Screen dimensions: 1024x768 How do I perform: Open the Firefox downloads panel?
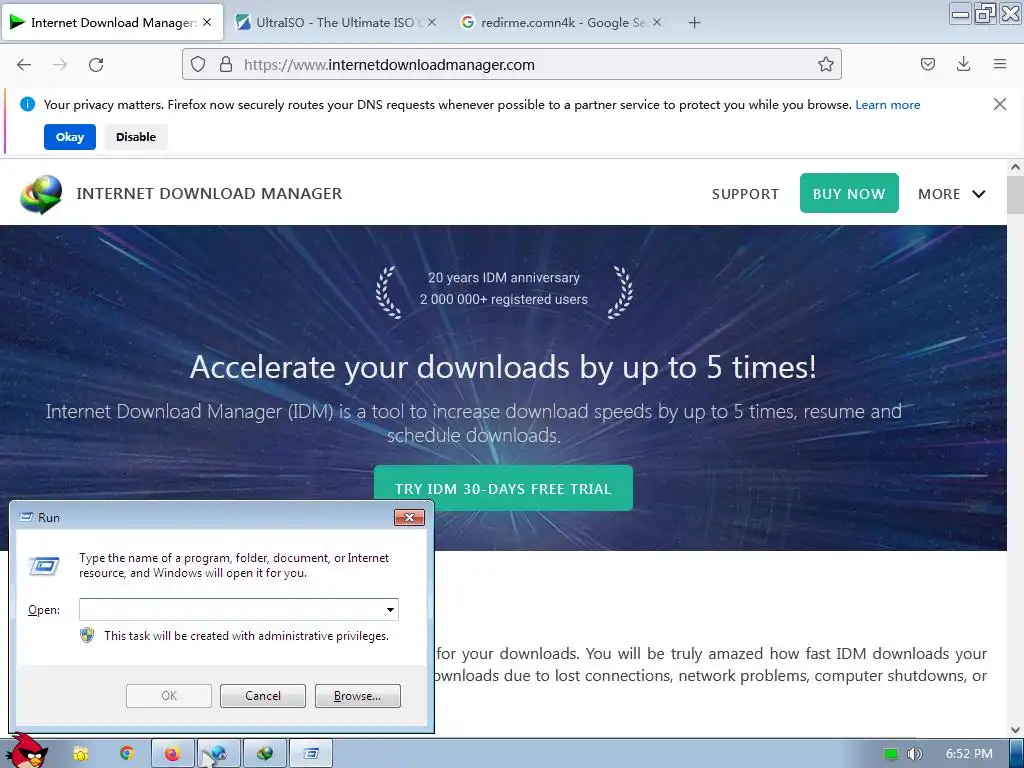point(963,64)
